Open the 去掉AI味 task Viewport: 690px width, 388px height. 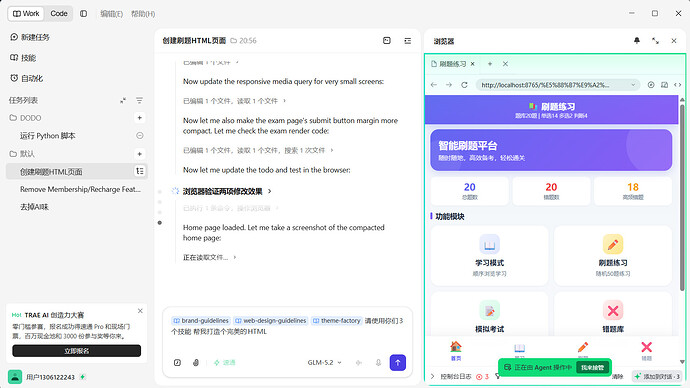click(34, 207)
